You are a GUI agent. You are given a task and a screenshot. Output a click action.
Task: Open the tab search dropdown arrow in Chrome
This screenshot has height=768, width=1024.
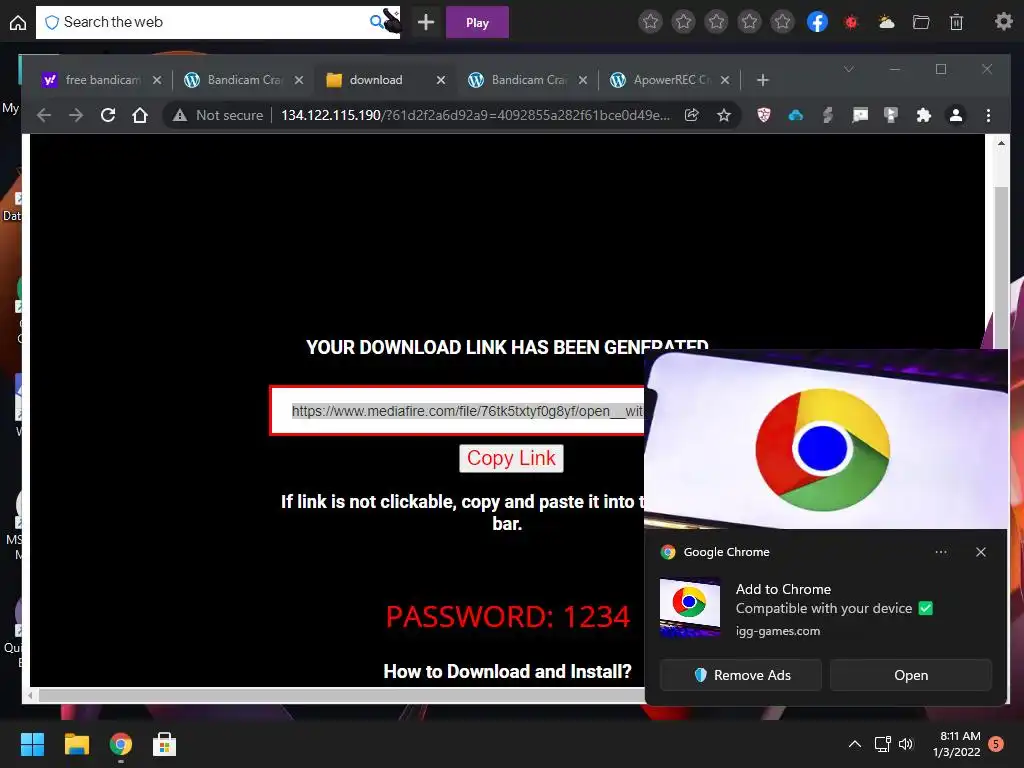(x=848, y=69)
